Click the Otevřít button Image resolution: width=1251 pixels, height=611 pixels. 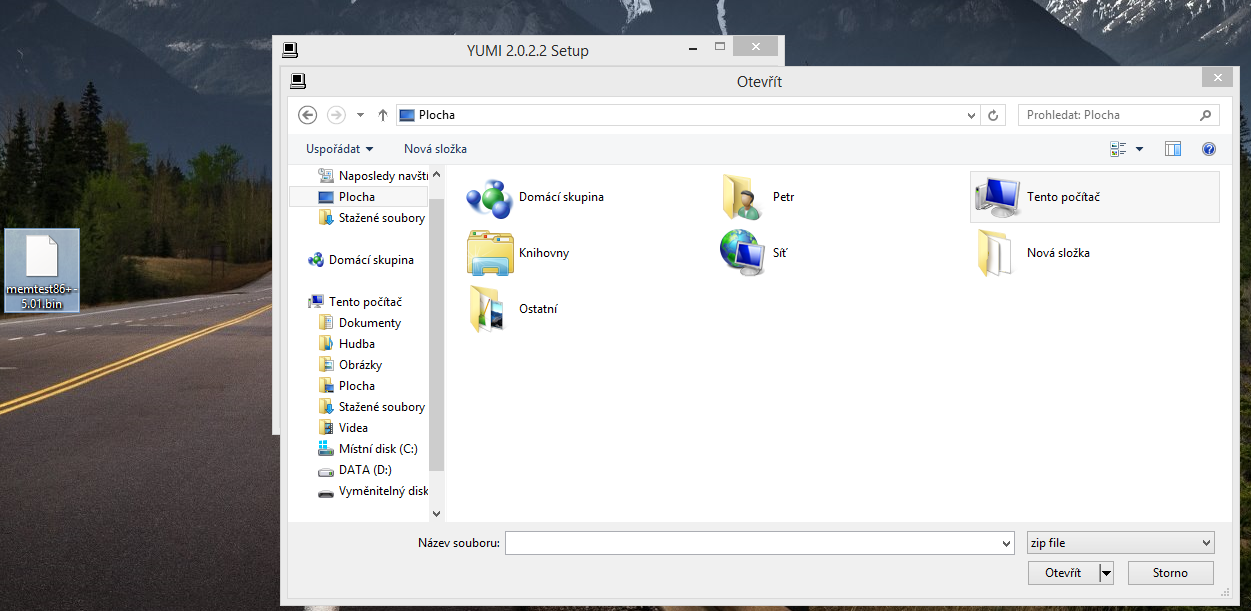coord(1063,573)
